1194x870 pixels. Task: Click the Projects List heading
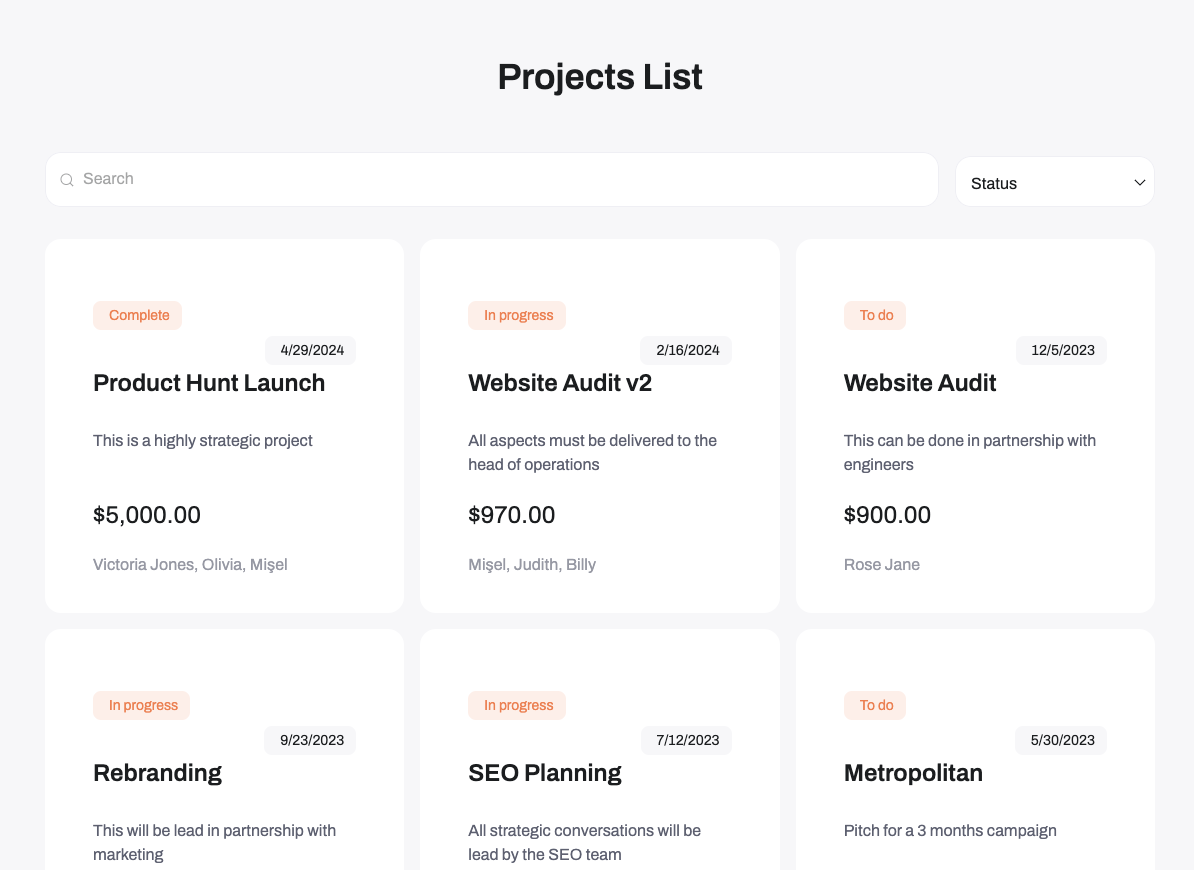(600, 77)
